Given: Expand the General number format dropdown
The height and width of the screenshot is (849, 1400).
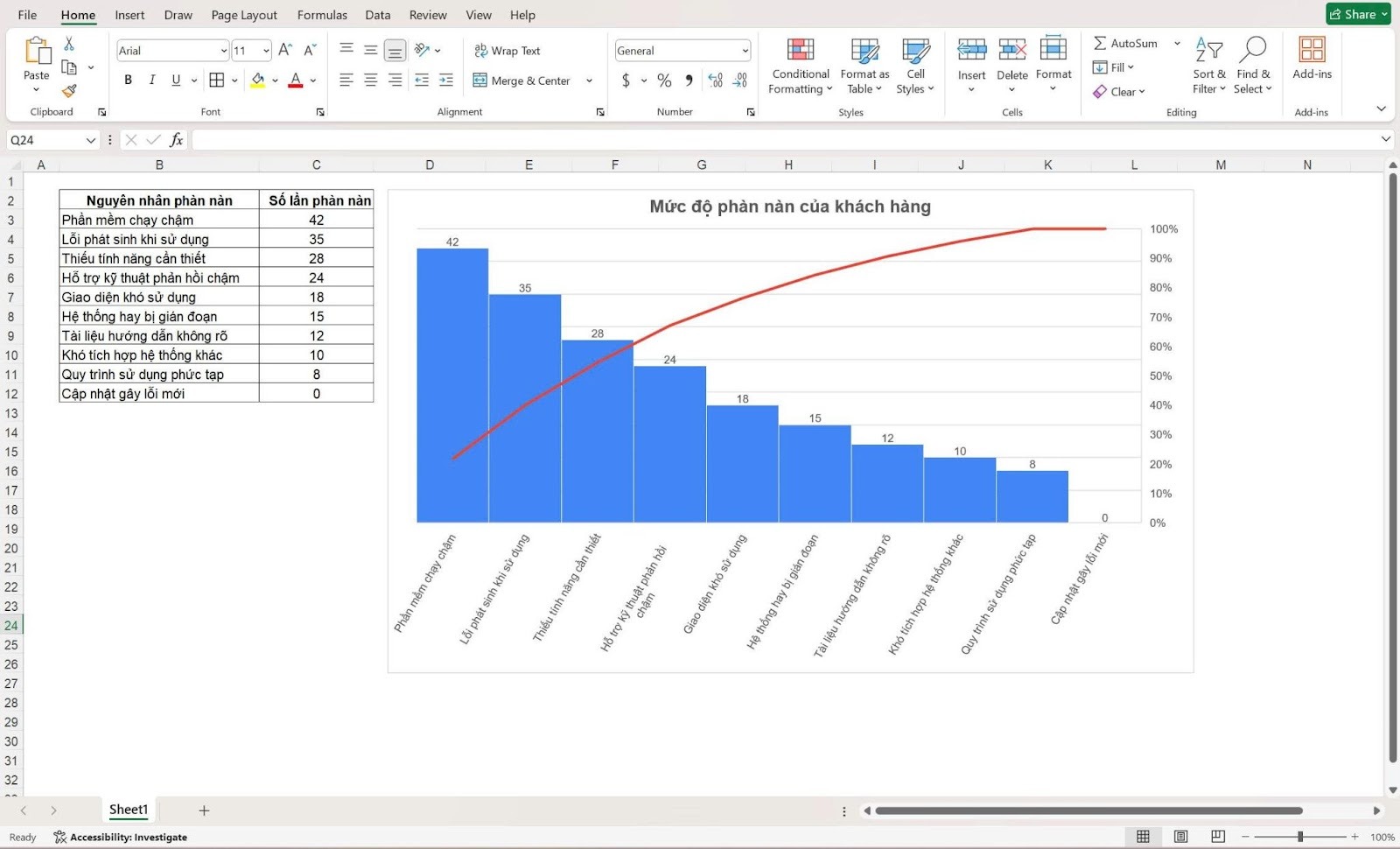Looking at the screenshot, I should tap(745, 51).
